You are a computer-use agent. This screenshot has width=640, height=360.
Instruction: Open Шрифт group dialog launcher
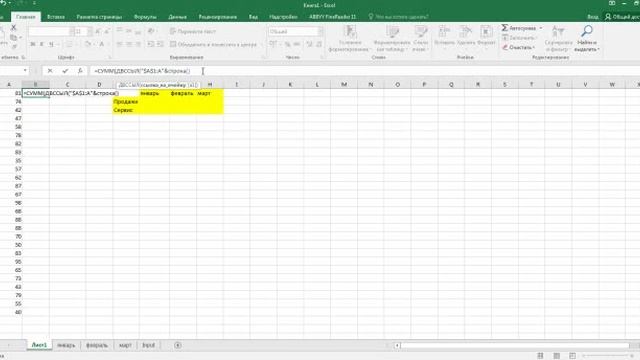pos(109,58)
